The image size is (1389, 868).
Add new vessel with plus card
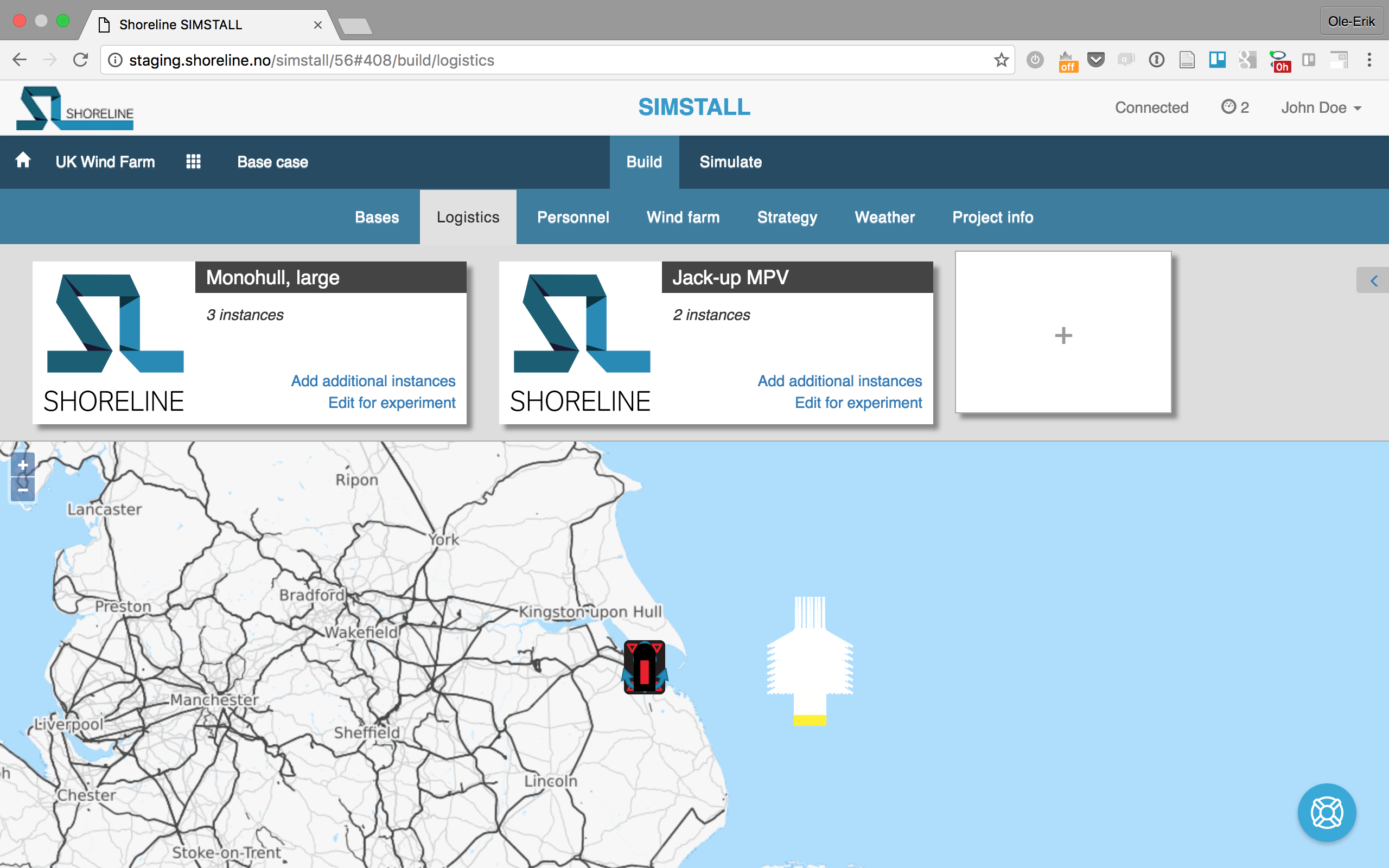click(x=1063, y=335)
